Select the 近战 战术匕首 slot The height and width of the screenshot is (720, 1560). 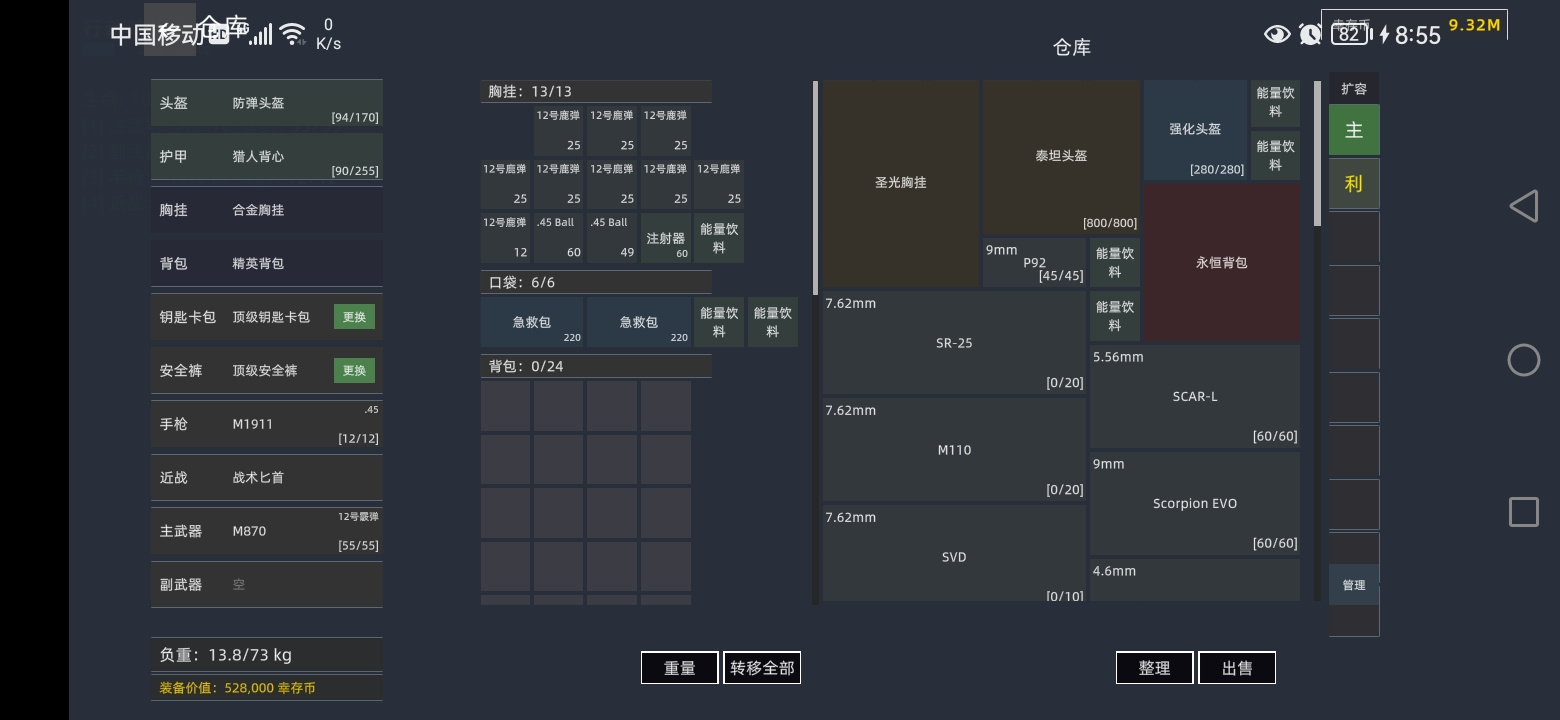267,477
